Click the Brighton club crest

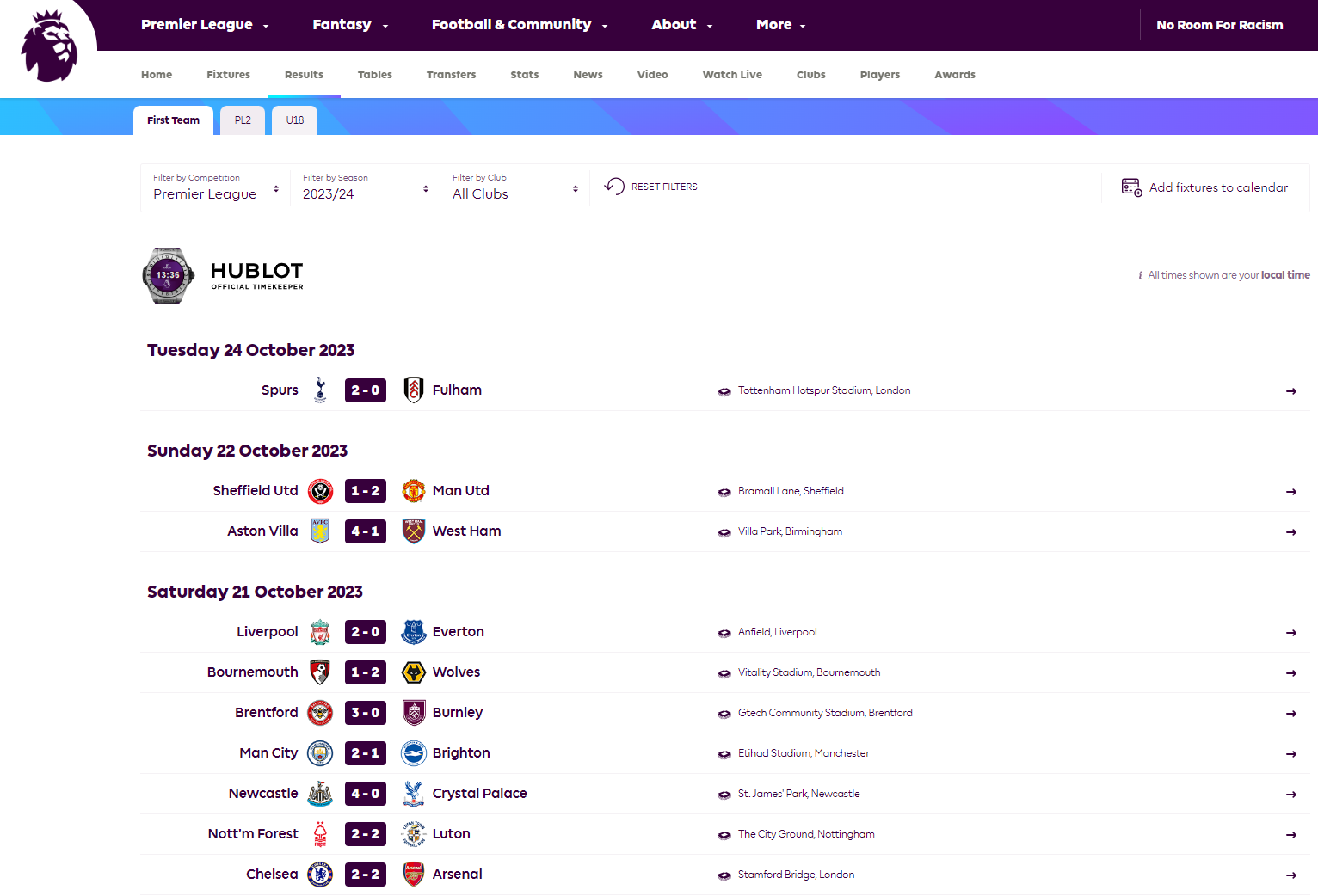click(x=414, y=753)
